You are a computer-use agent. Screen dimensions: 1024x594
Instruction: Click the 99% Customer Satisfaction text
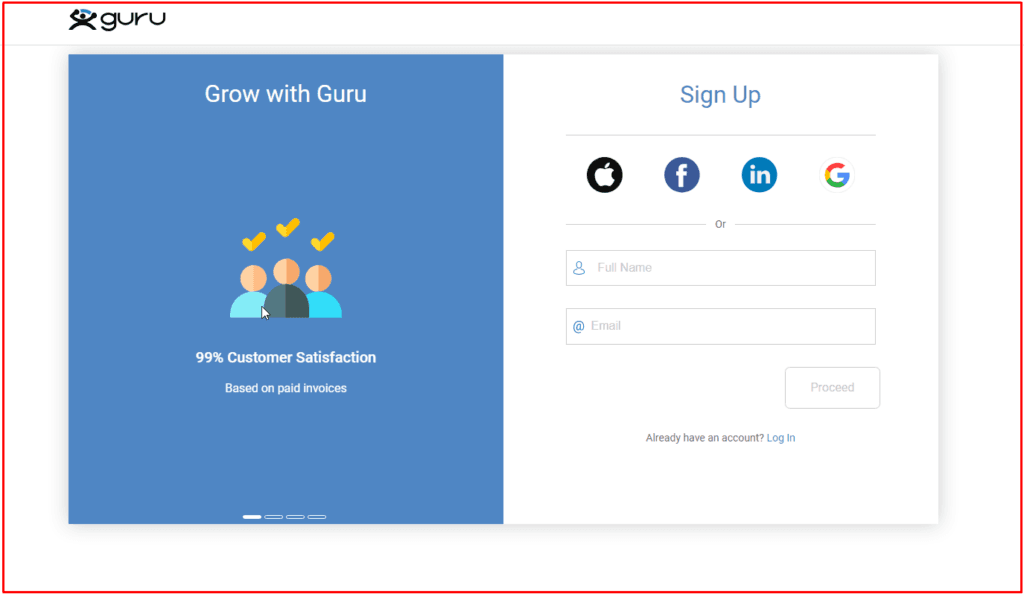[x=285, y=357]
